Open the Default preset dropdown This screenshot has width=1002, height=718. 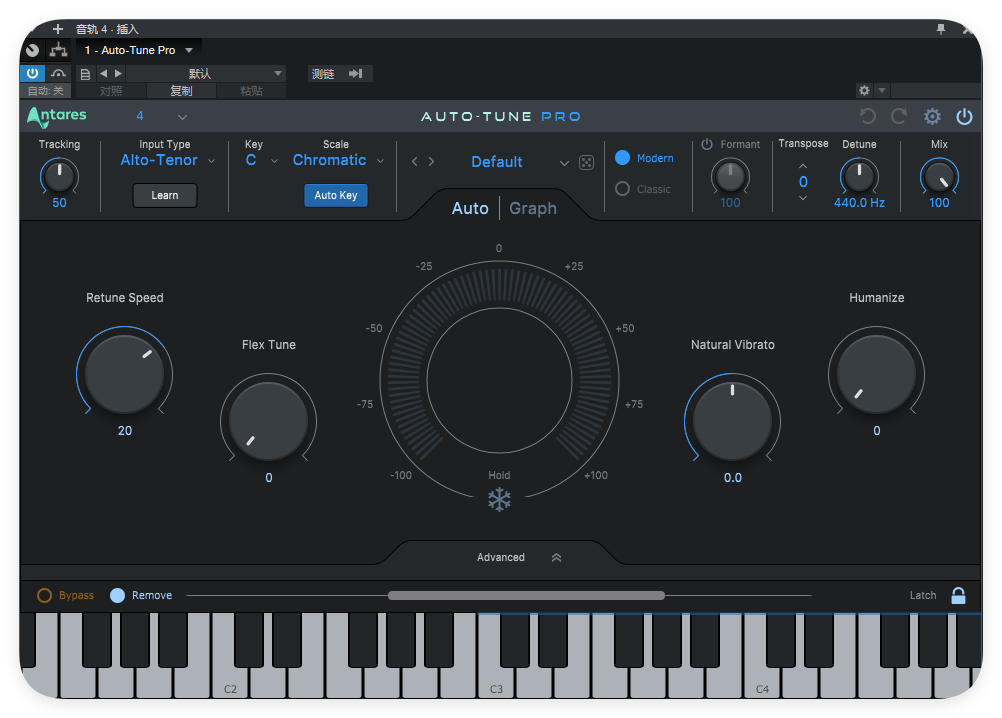tap(519, 162)
